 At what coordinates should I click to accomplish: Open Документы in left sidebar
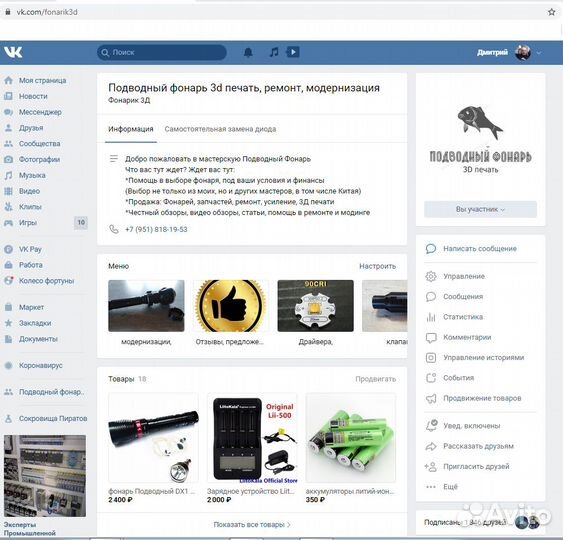[31, 339]
